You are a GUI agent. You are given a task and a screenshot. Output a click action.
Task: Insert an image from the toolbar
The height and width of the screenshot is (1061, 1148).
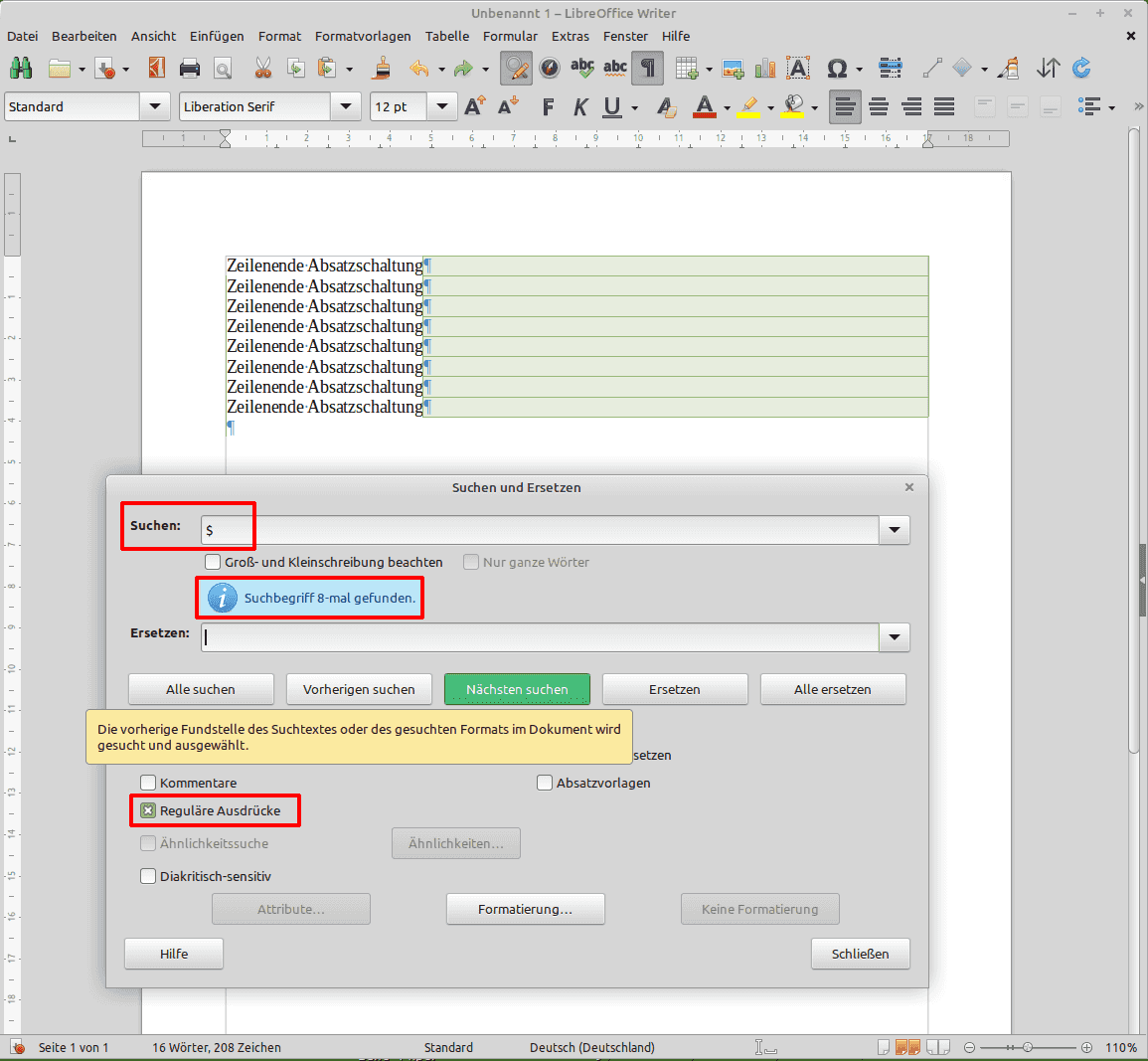point(733,68)
